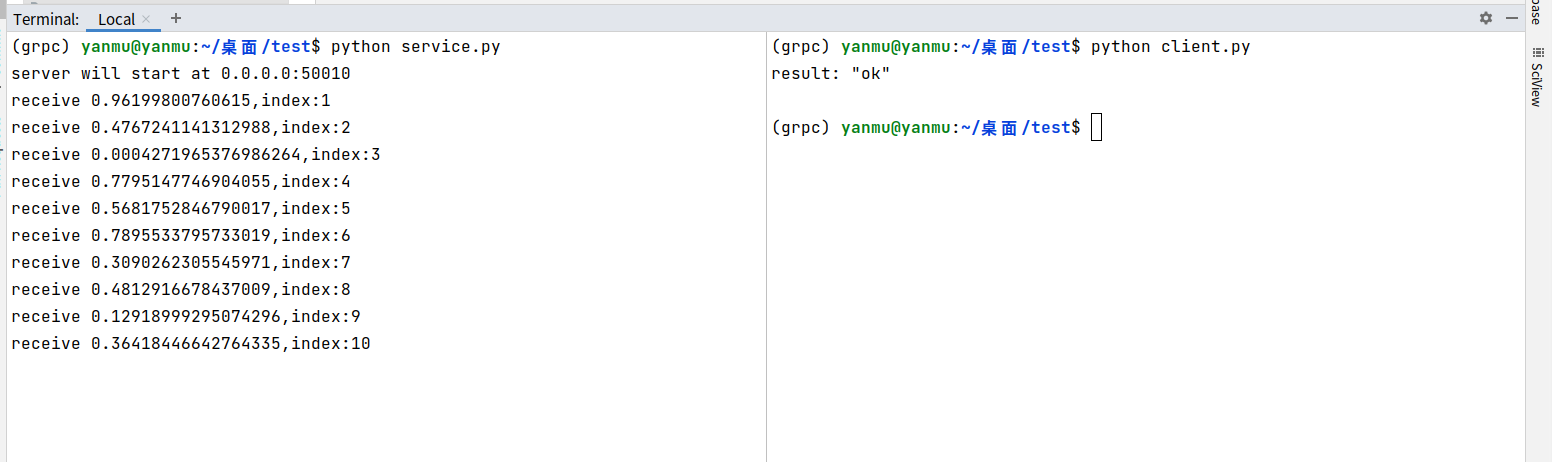This screenshot has height=462, width=1552.
Task: Open the SciView side panel
Action: click(1538, 78)
